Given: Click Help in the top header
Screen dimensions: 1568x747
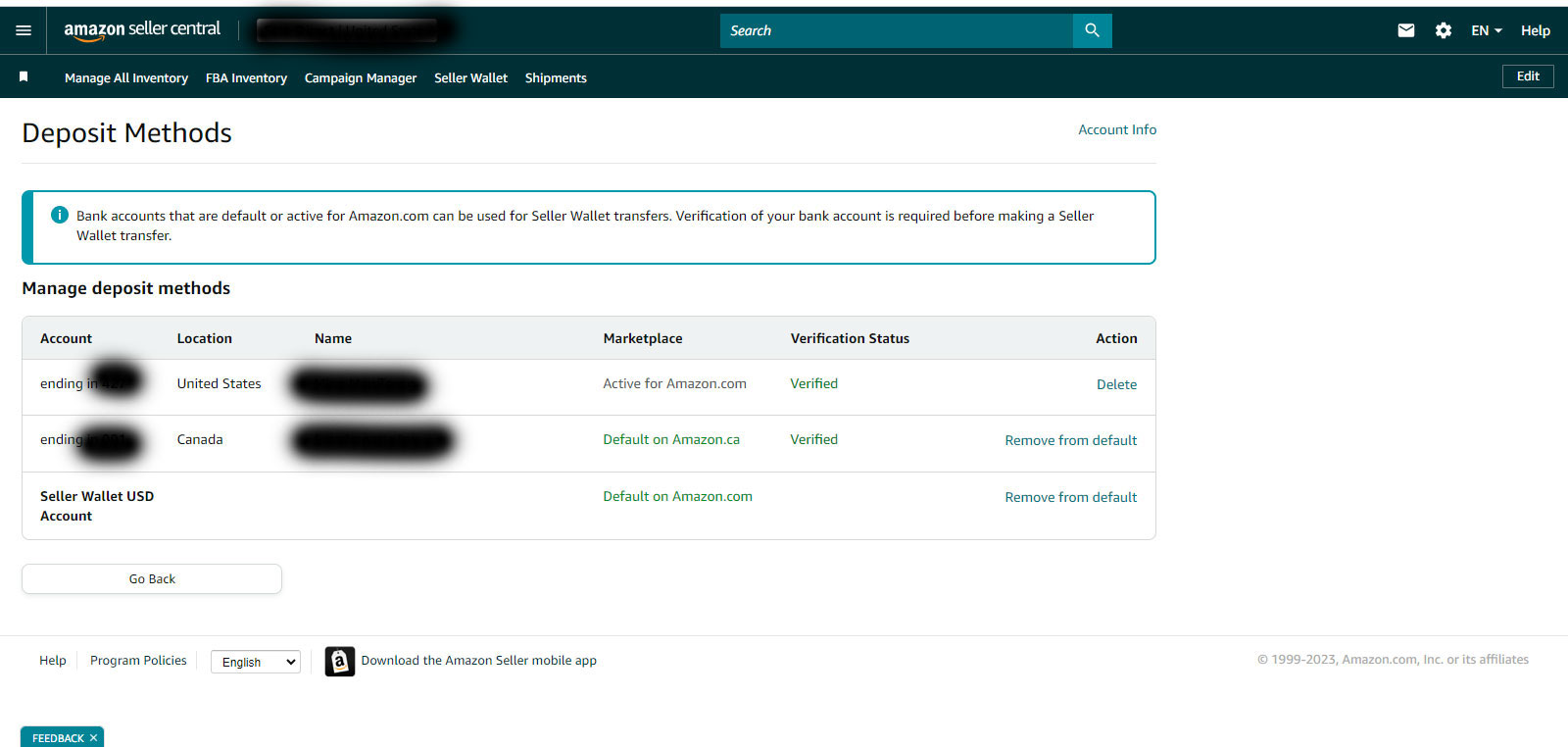Looking at the screenshot, I should pyautogui.click(x=1535, y=30).
